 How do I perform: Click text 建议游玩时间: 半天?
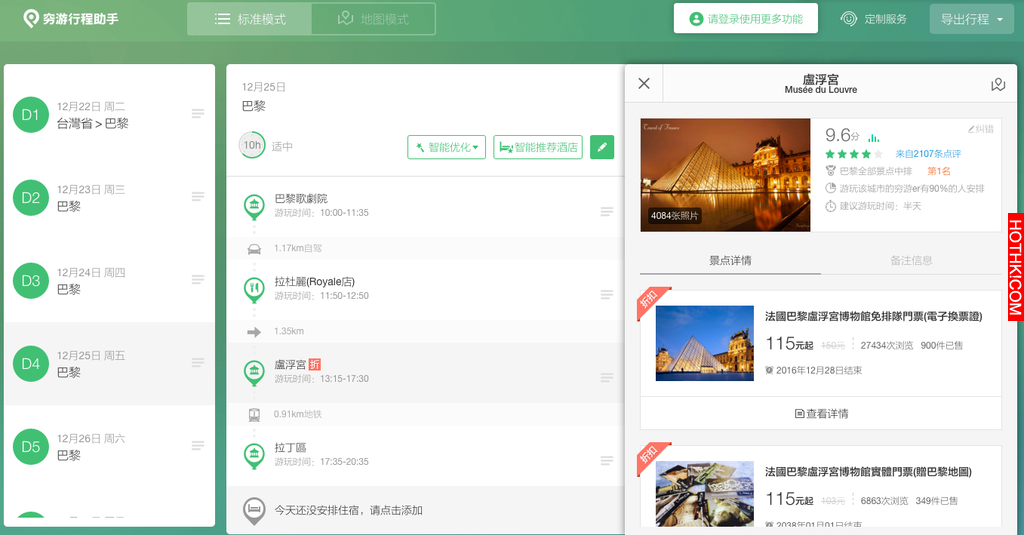point(880,206)
